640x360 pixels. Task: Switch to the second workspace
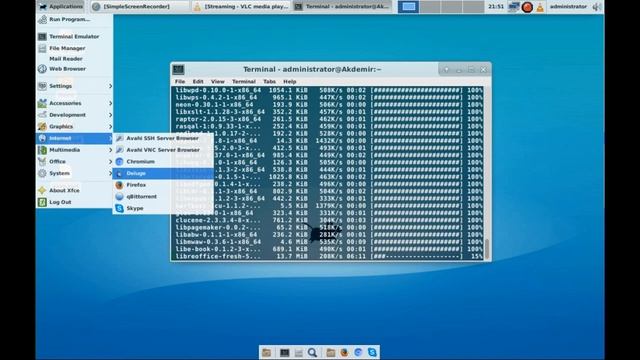(430, 7)
